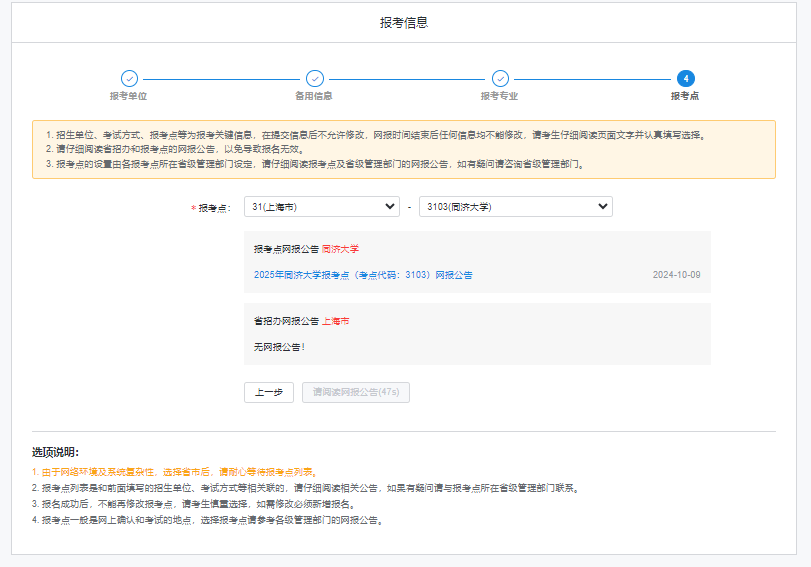Go to the 备用信息 step label
The width and height of the screenshot is (811, 567).
click(314, 96)
